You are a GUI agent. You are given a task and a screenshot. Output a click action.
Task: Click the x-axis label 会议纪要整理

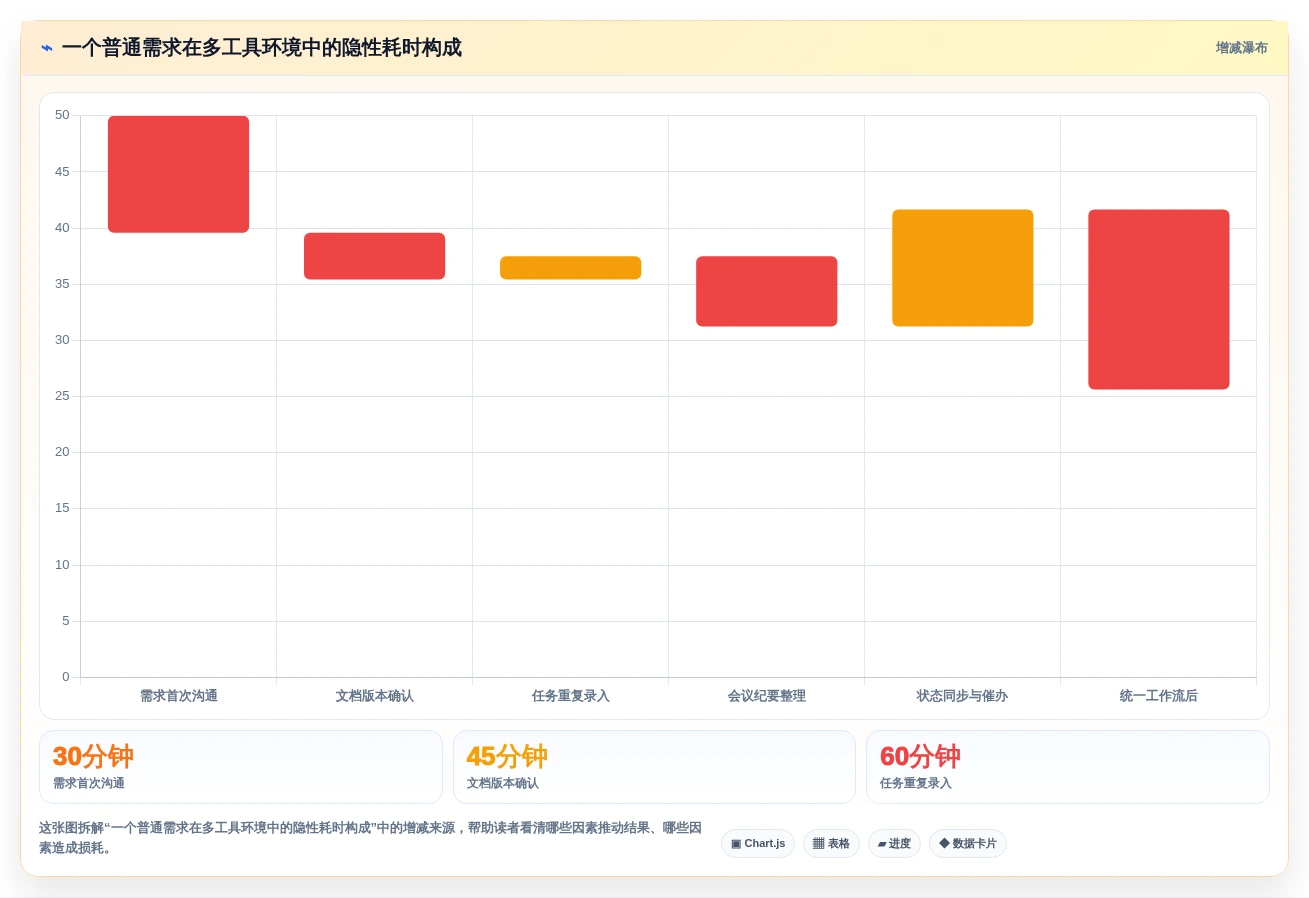click(766, 696)
